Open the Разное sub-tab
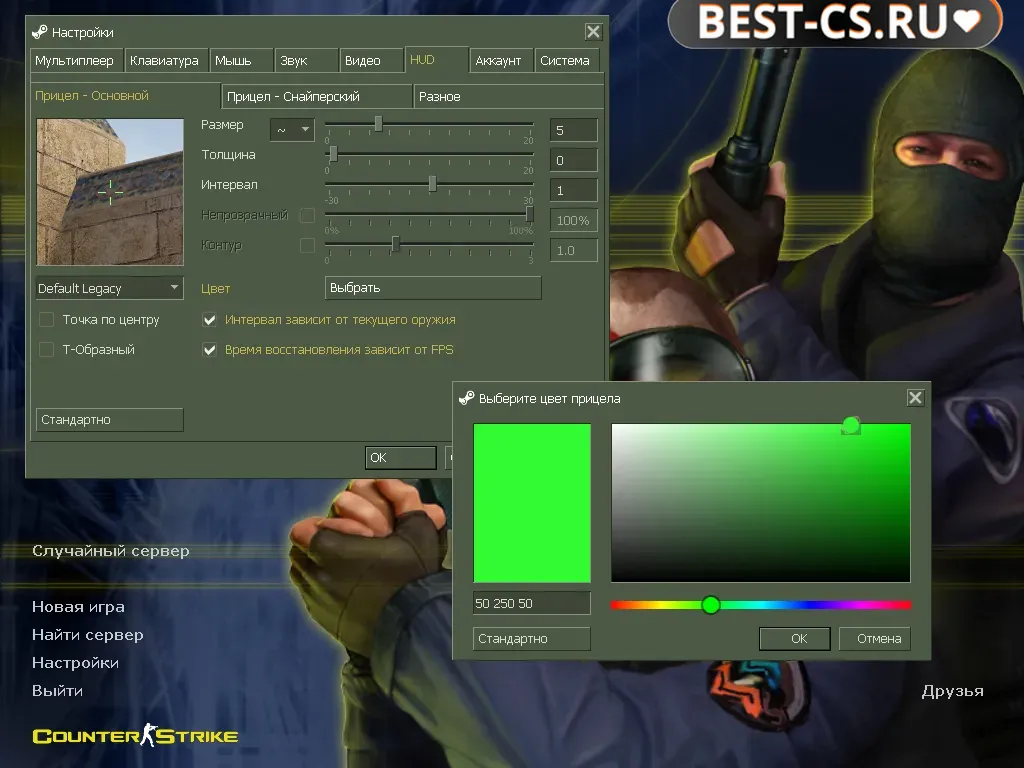This screenshot has width=1024, height=768. tap(509, 97)
